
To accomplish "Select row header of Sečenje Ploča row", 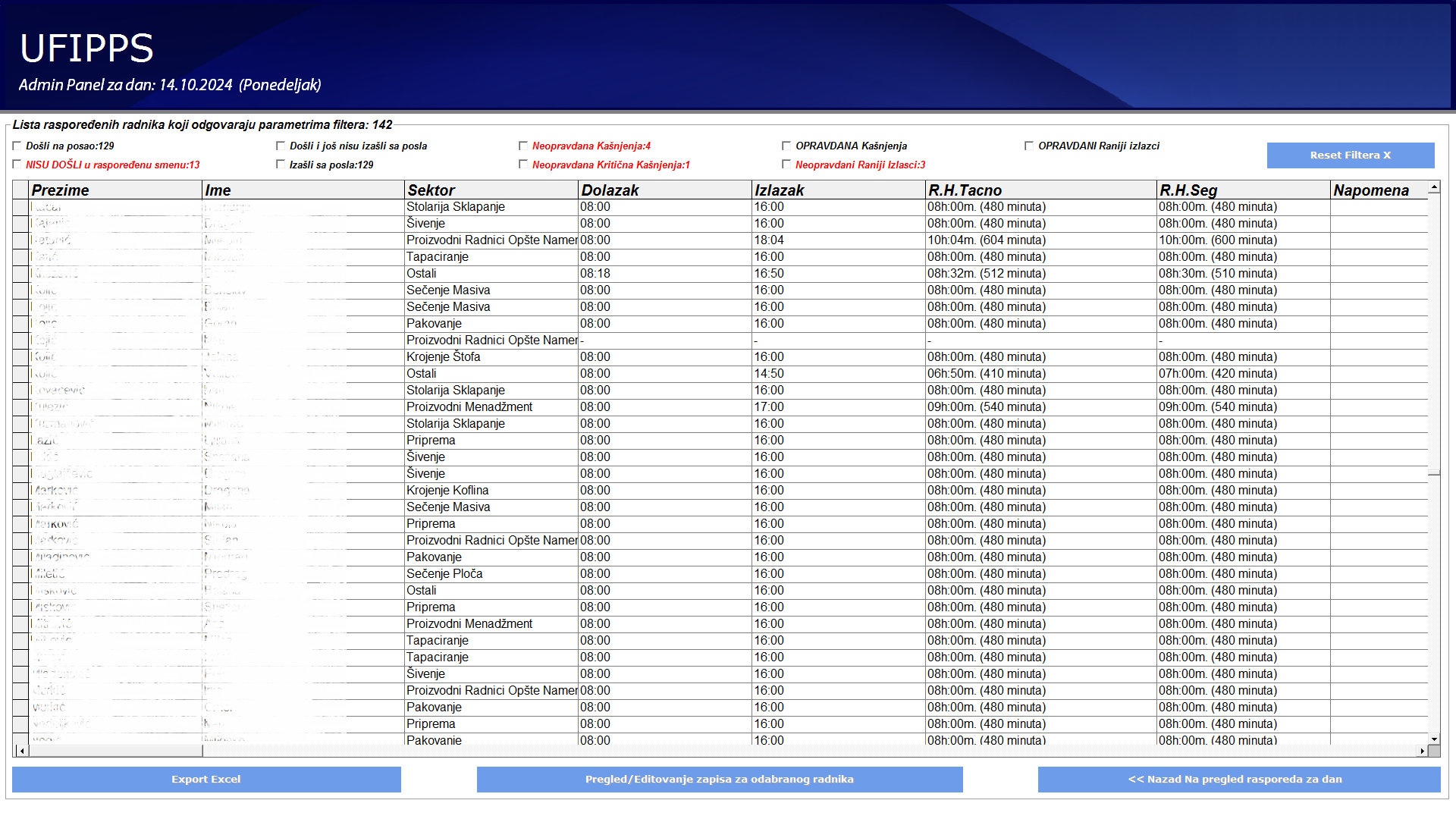I will 20,574.
